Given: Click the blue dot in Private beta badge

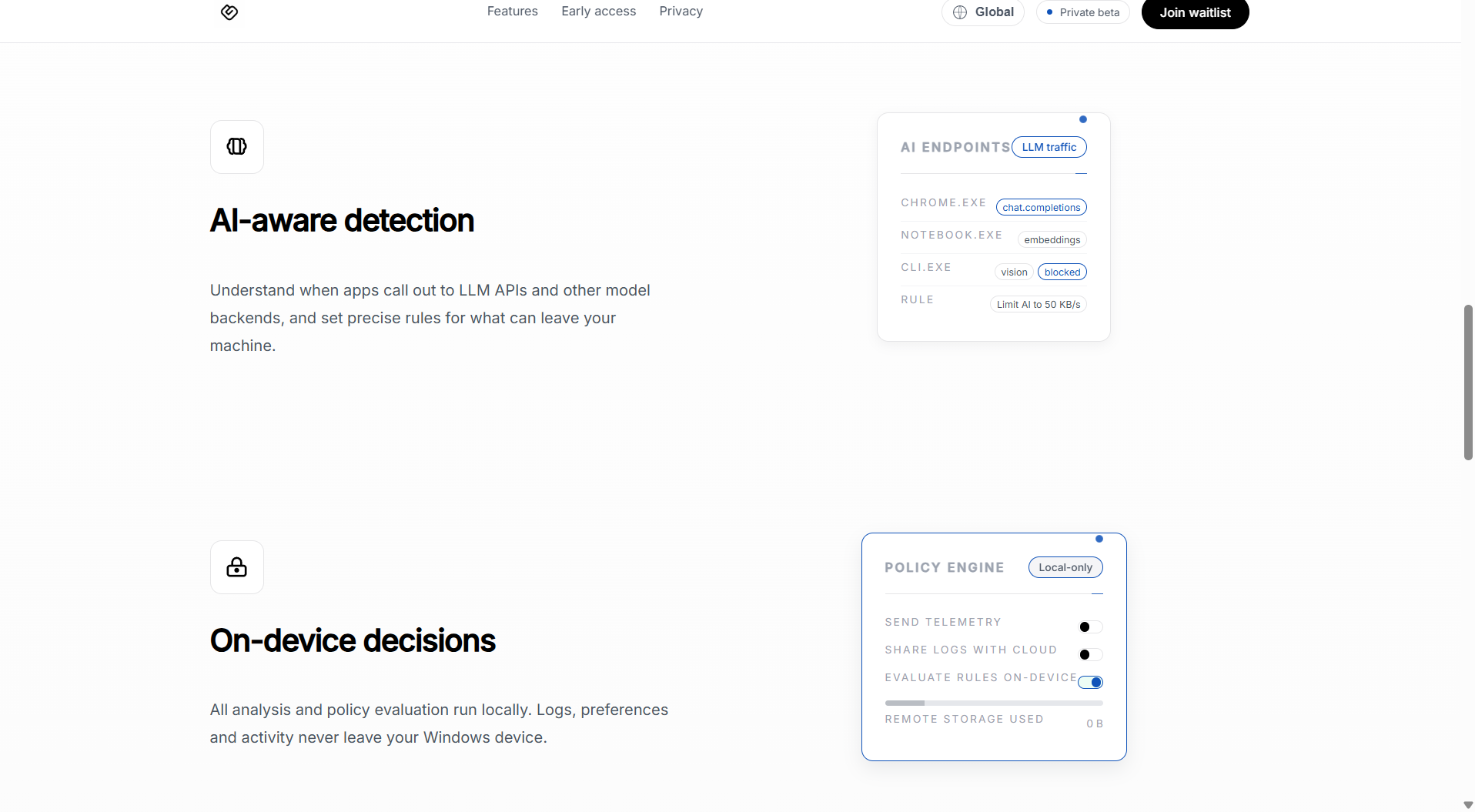Looking at the screenshot, I should pos(1049,12).
